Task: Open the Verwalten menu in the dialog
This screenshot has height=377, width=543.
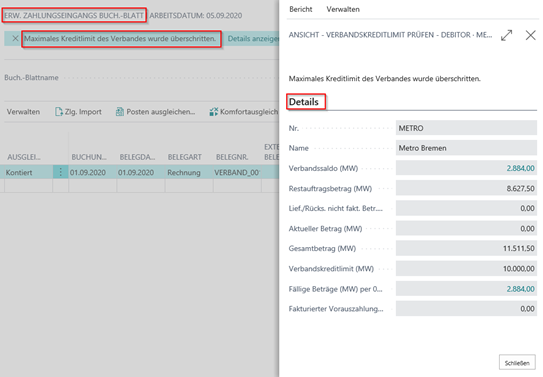Action: (x=343, y=9)
